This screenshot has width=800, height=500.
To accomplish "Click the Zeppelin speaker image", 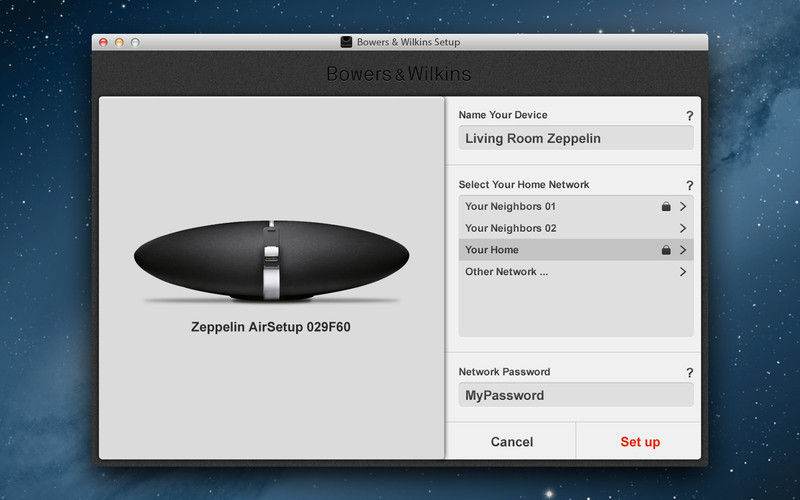I will [271, 260].
